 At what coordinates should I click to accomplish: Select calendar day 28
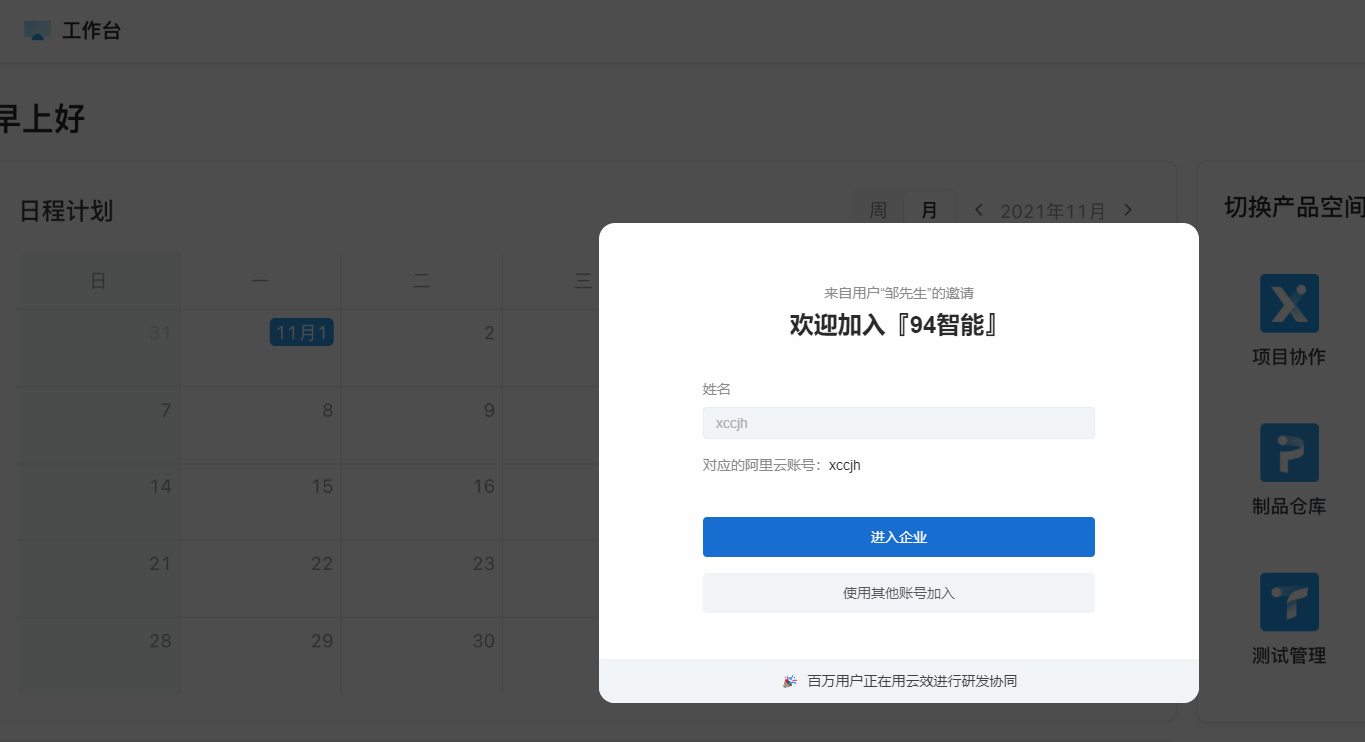coord(161,641)
